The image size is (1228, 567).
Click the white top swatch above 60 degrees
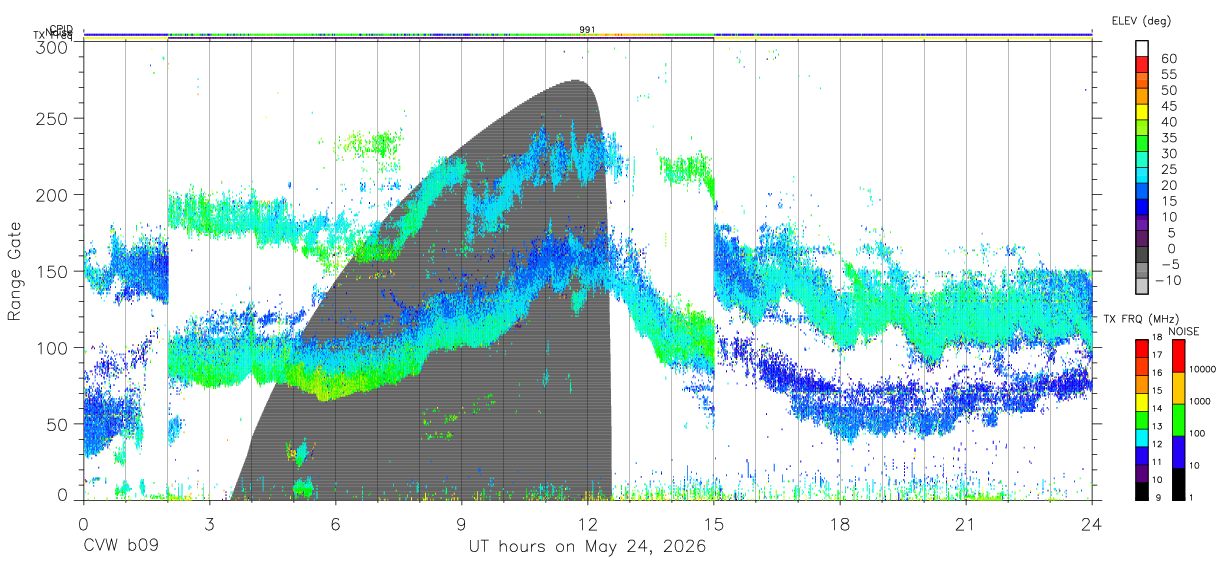coord(1143,49)
